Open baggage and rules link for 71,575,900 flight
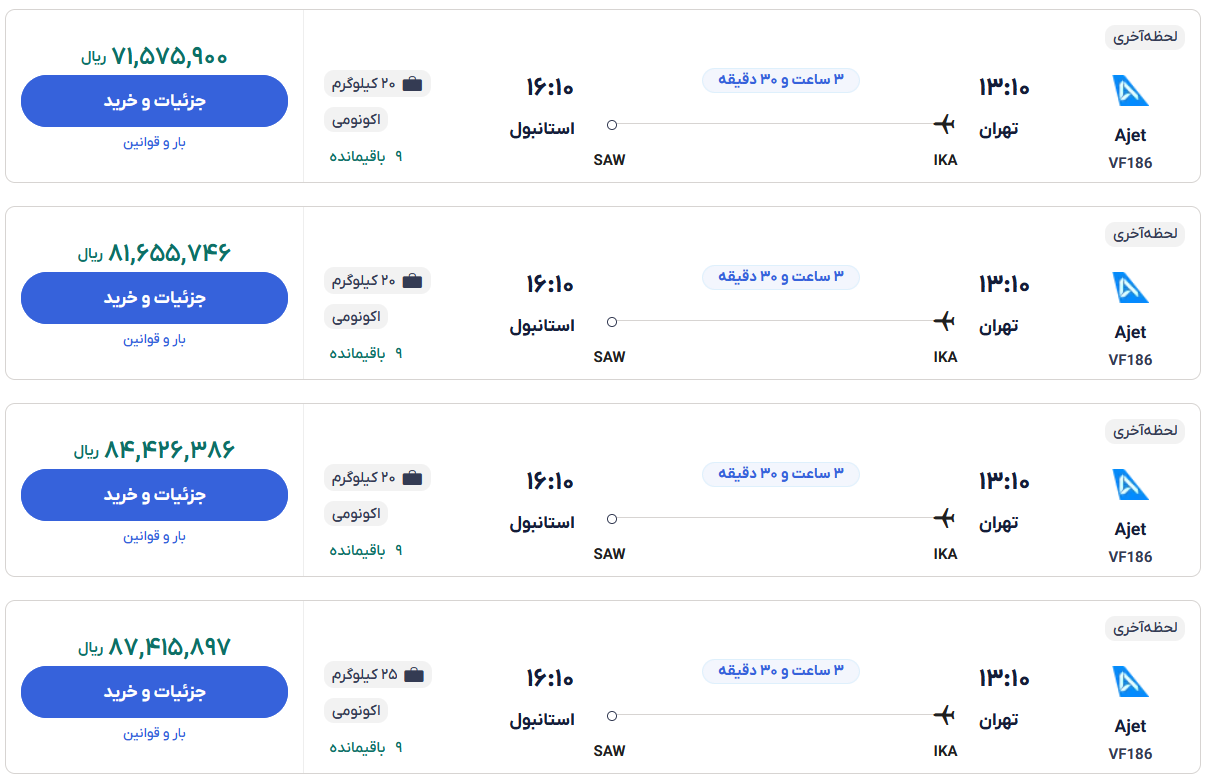This screenshot has width=1209, height=782. tap(154, 142)
